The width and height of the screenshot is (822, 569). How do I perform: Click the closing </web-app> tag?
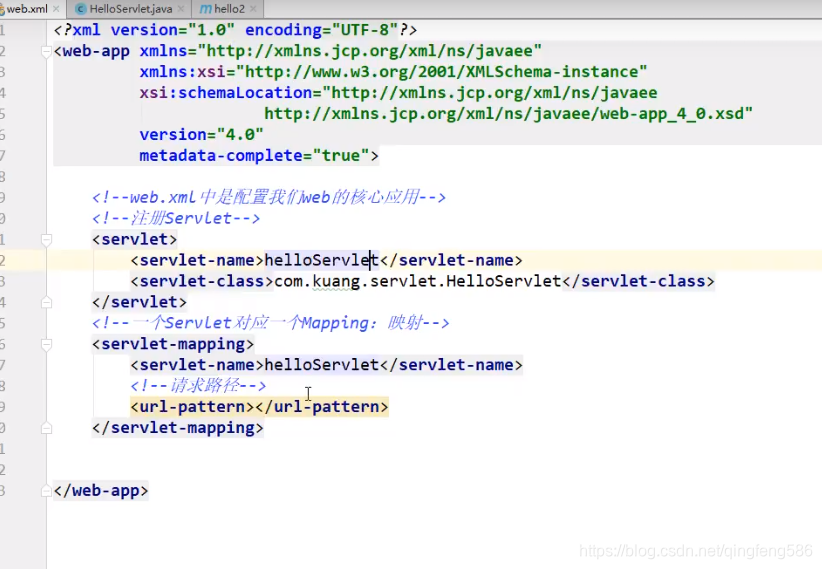[101, 491]
